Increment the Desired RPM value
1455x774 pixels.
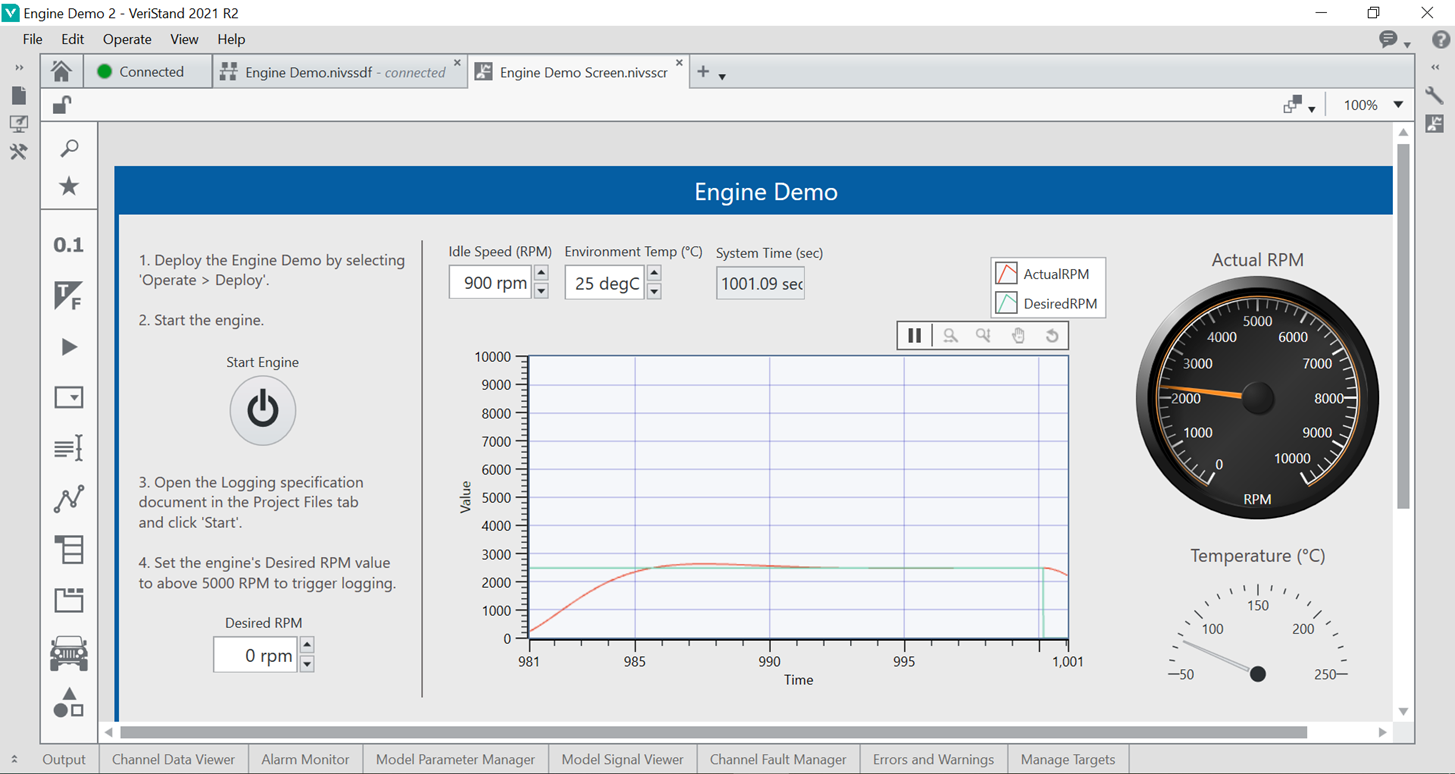(x=307, y=645)
